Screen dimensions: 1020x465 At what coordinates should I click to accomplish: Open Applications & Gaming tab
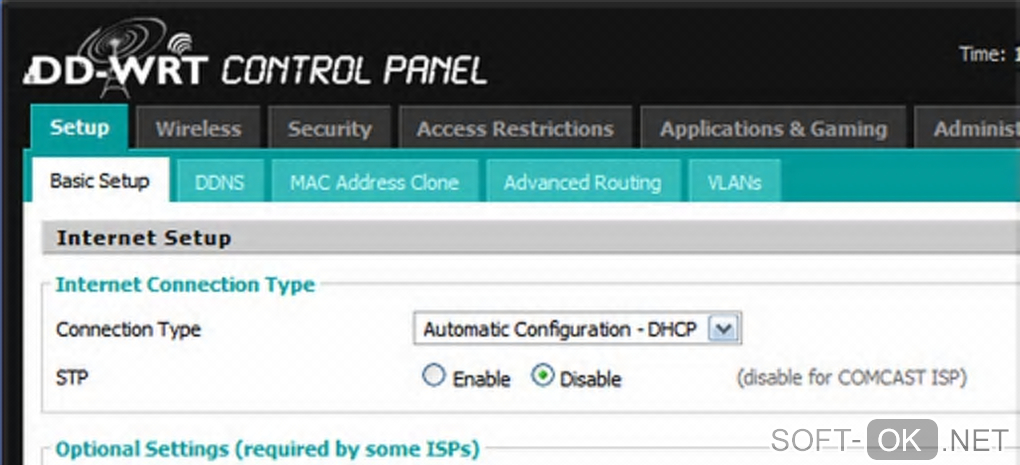[x=773, y=128]
